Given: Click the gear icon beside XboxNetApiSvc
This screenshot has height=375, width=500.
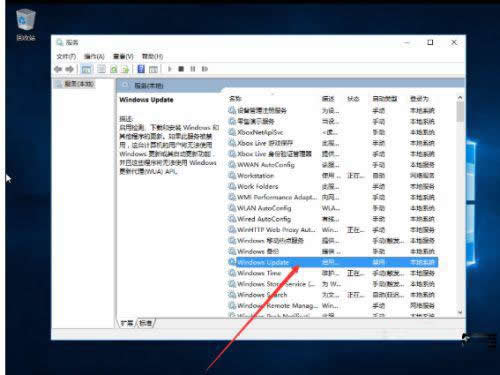Looking at the screenshot, I should [232, 132].
